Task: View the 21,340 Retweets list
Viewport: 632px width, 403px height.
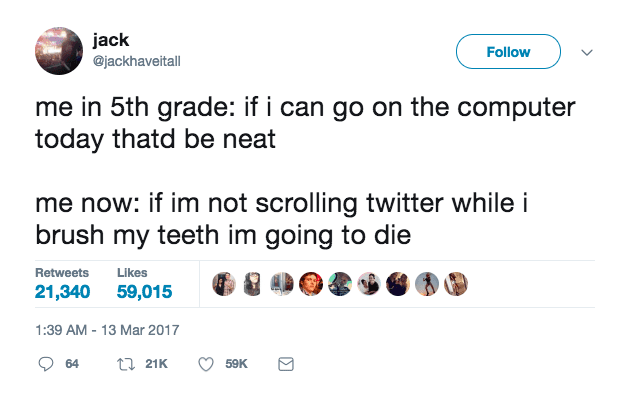Action: (63, 285)
